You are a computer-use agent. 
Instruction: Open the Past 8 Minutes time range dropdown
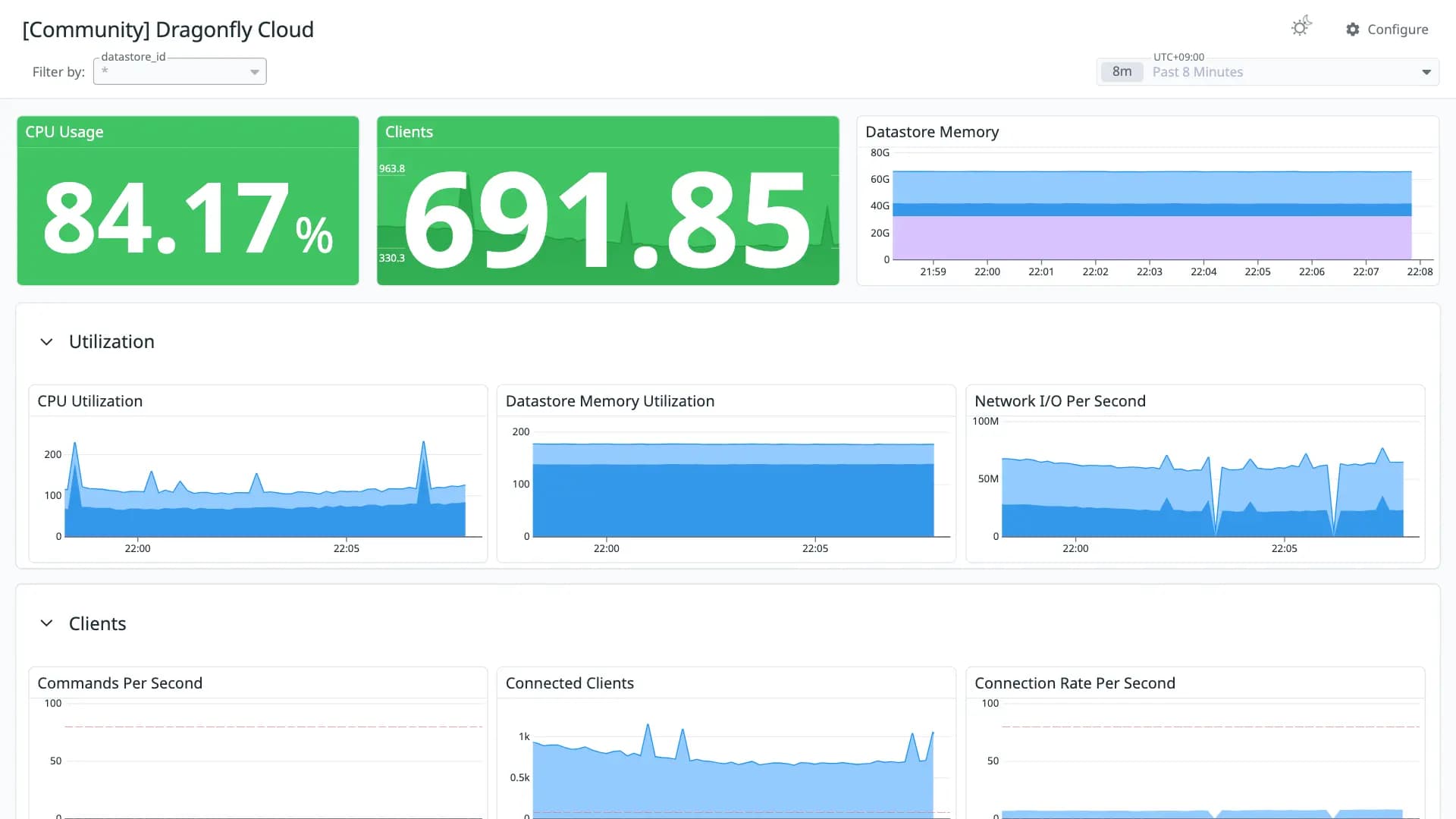1268,72
